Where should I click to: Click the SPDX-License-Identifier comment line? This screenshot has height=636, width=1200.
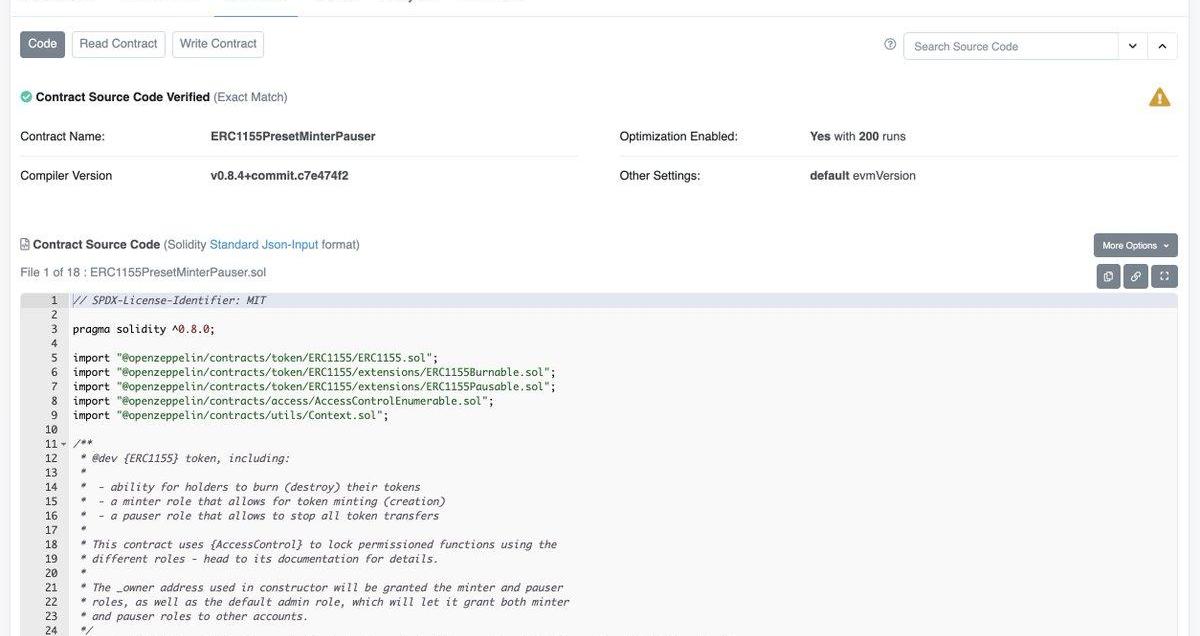(x=169, y=300)
